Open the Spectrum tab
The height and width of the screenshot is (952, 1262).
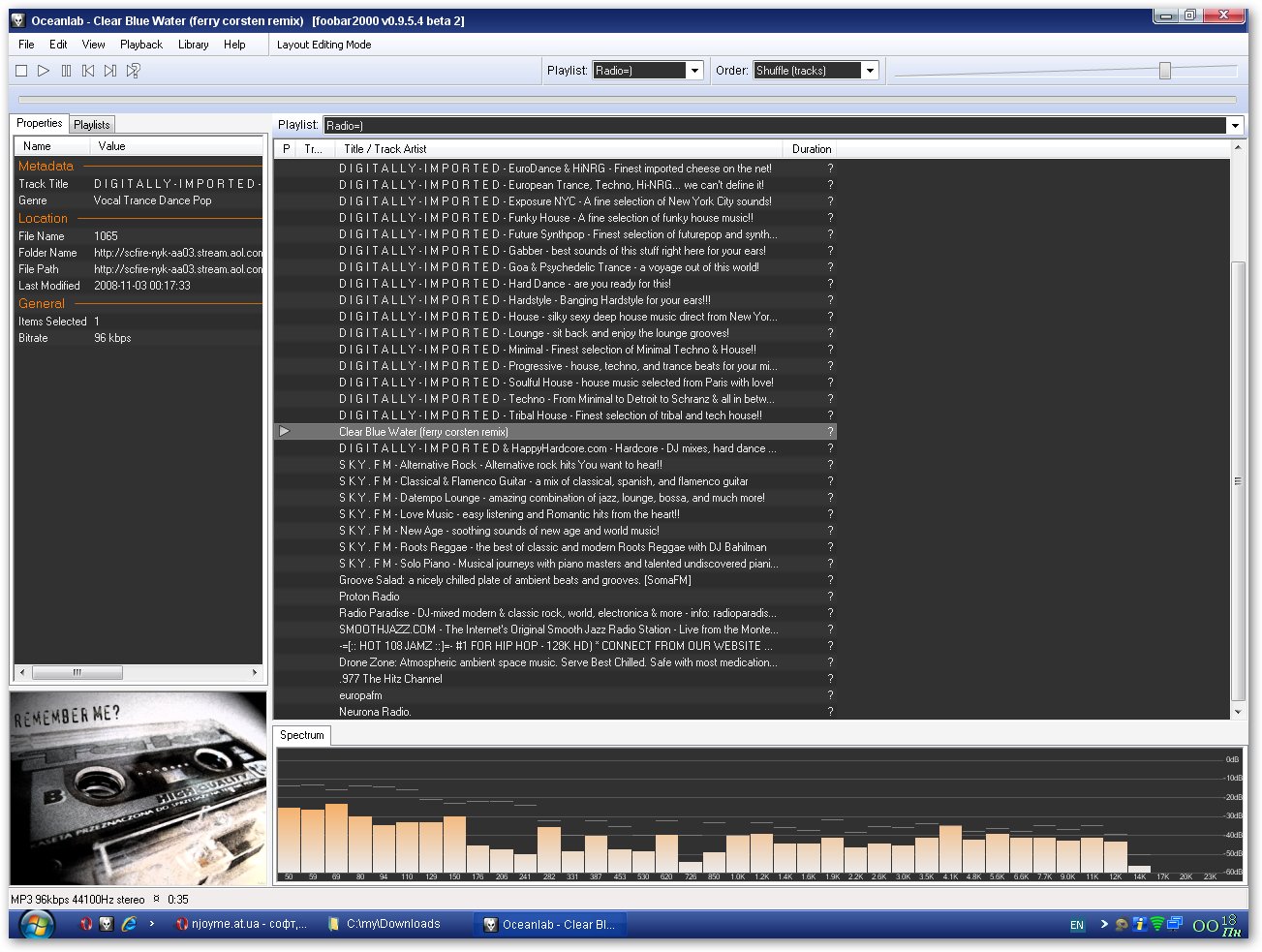tap(302, 735)
